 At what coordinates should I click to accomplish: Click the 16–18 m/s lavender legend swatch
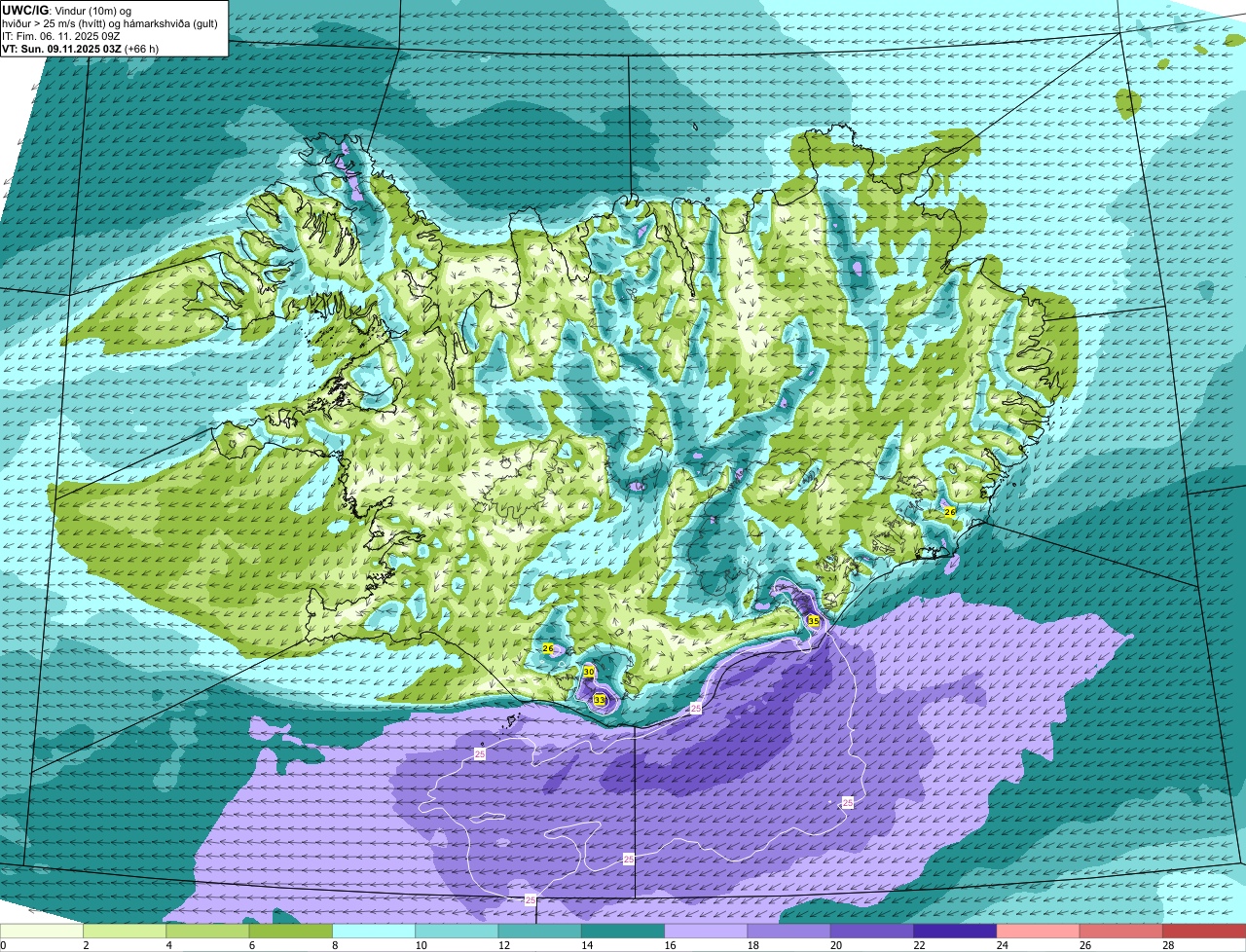pyautogui.click(x=706, y=931)
